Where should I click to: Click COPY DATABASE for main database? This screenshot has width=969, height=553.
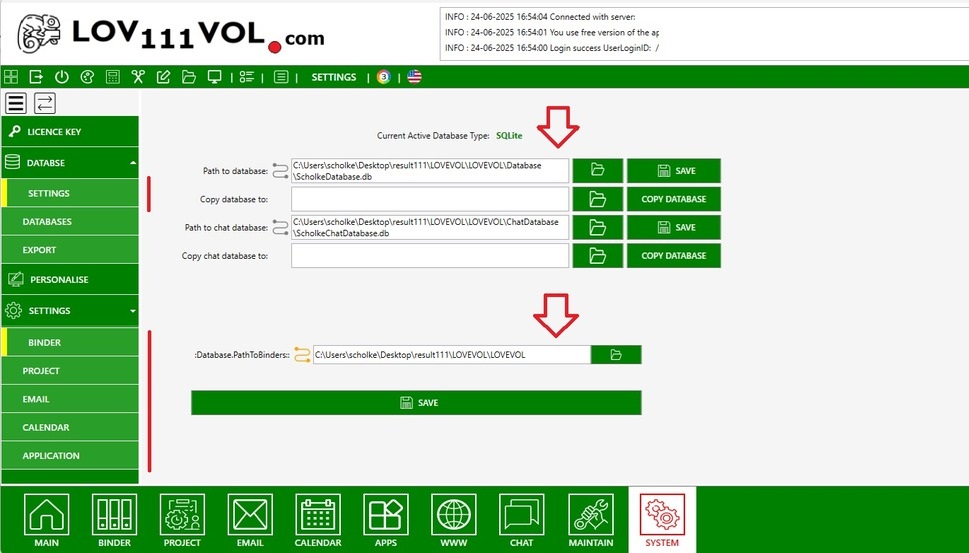[674, 199]
